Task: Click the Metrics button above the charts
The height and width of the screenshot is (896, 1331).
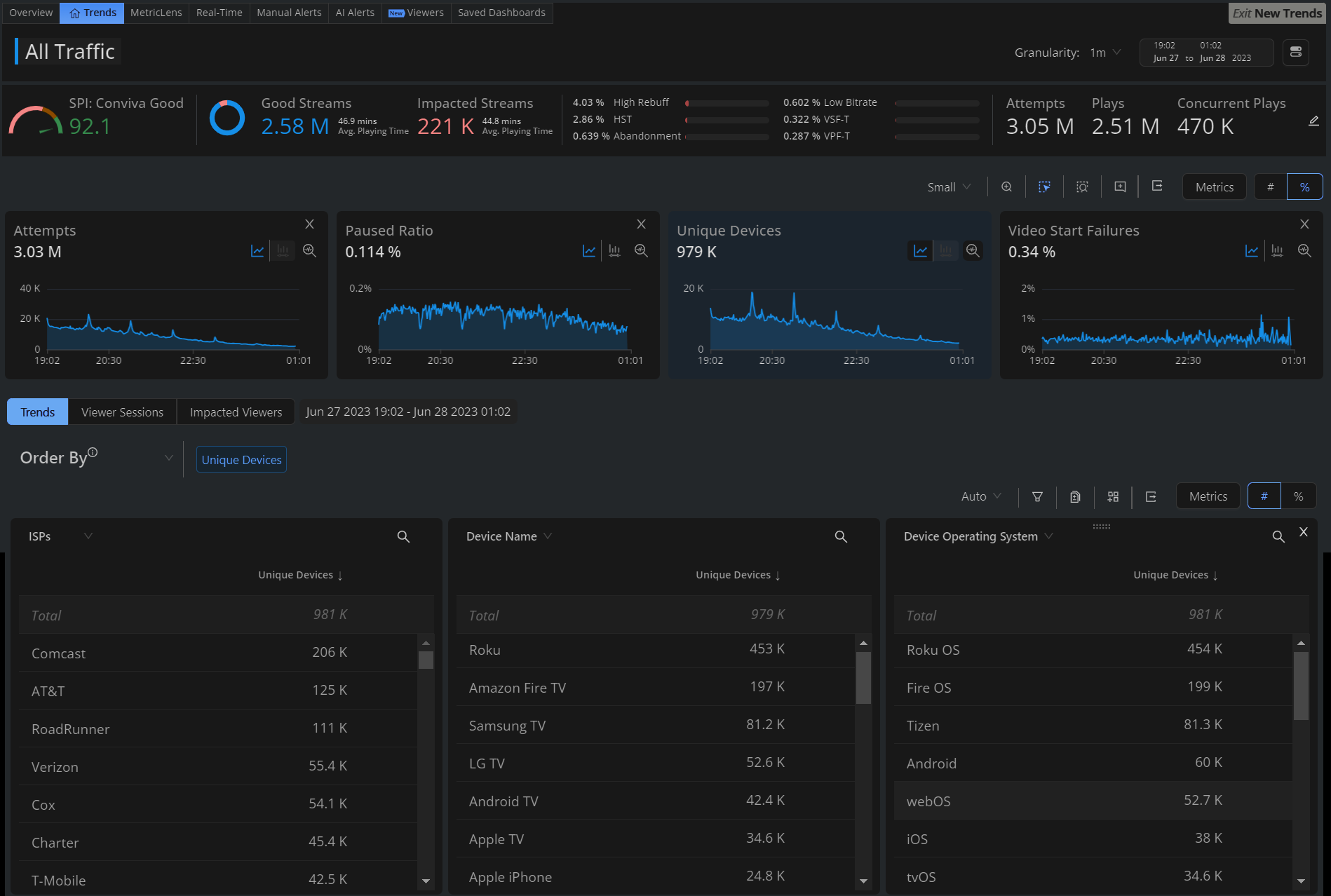Action: 1214,187
